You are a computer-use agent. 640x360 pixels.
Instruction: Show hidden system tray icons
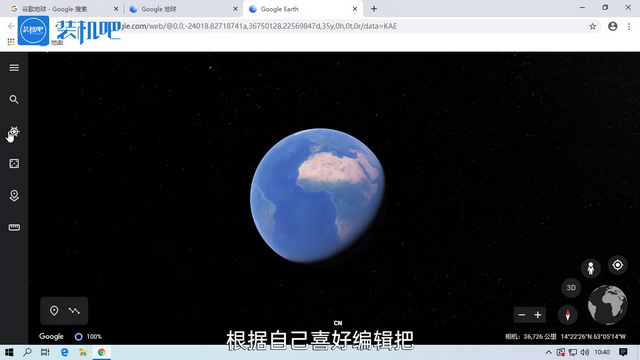click(x=549, y=352)
